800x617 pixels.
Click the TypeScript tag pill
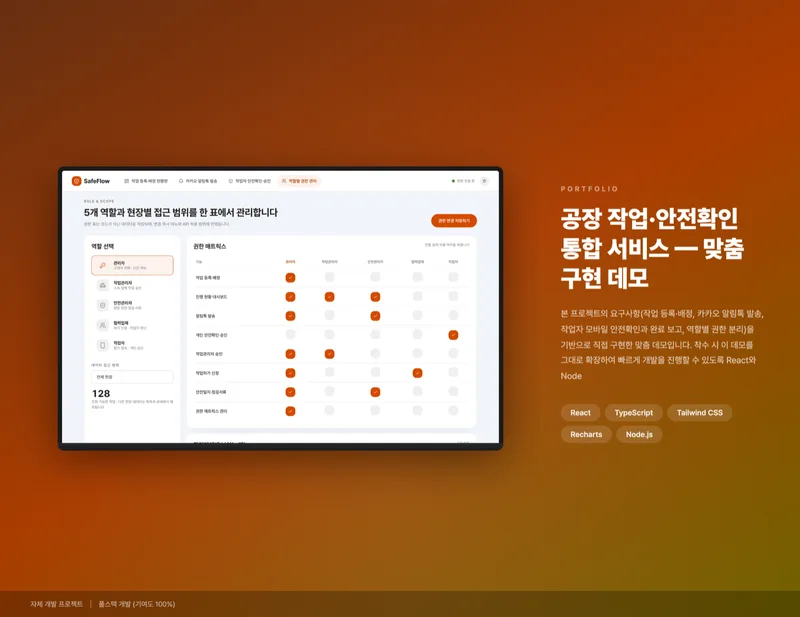click(634, 413)
